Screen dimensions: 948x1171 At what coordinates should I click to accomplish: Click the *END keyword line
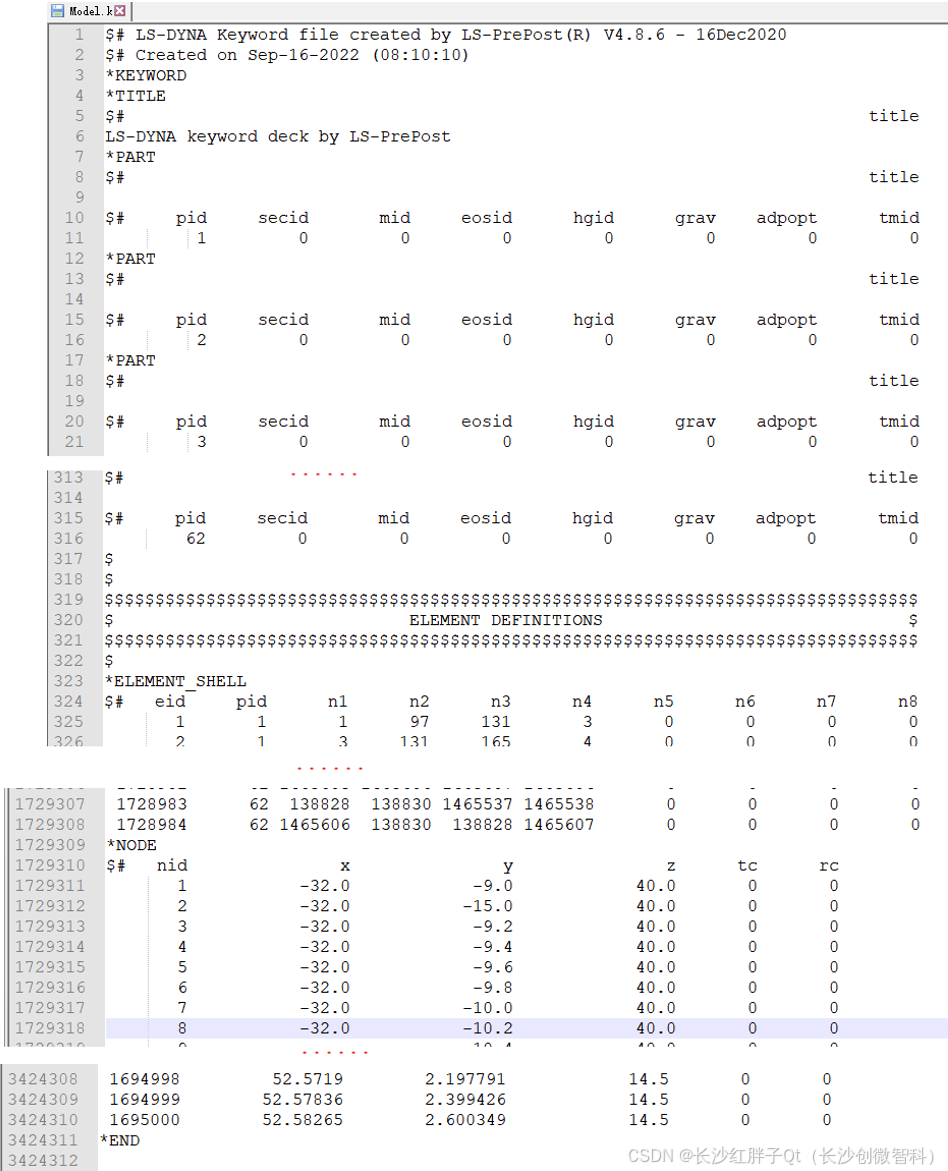pyautogui.click(x=120, y=1140)
